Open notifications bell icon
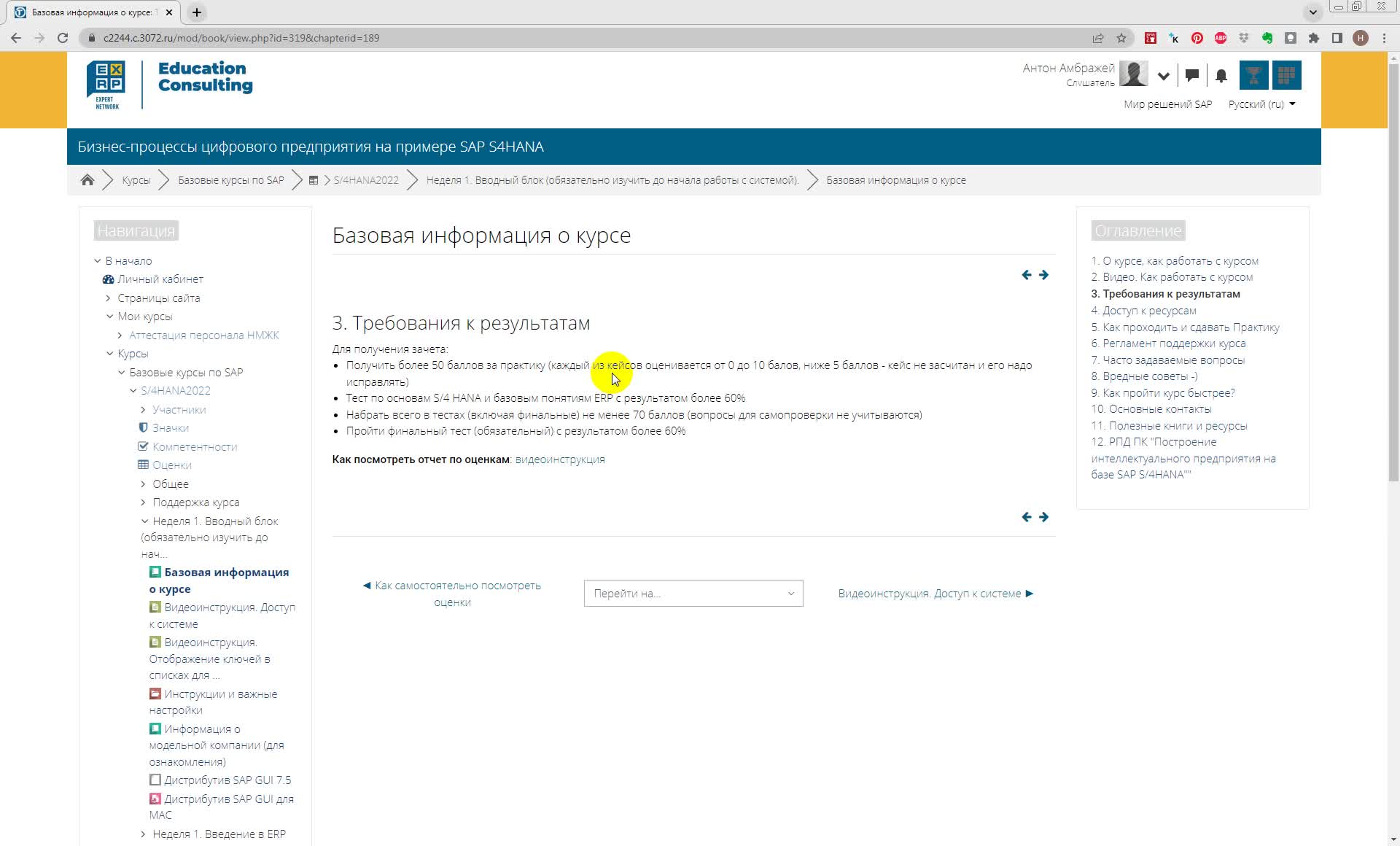 [1221, 75]
